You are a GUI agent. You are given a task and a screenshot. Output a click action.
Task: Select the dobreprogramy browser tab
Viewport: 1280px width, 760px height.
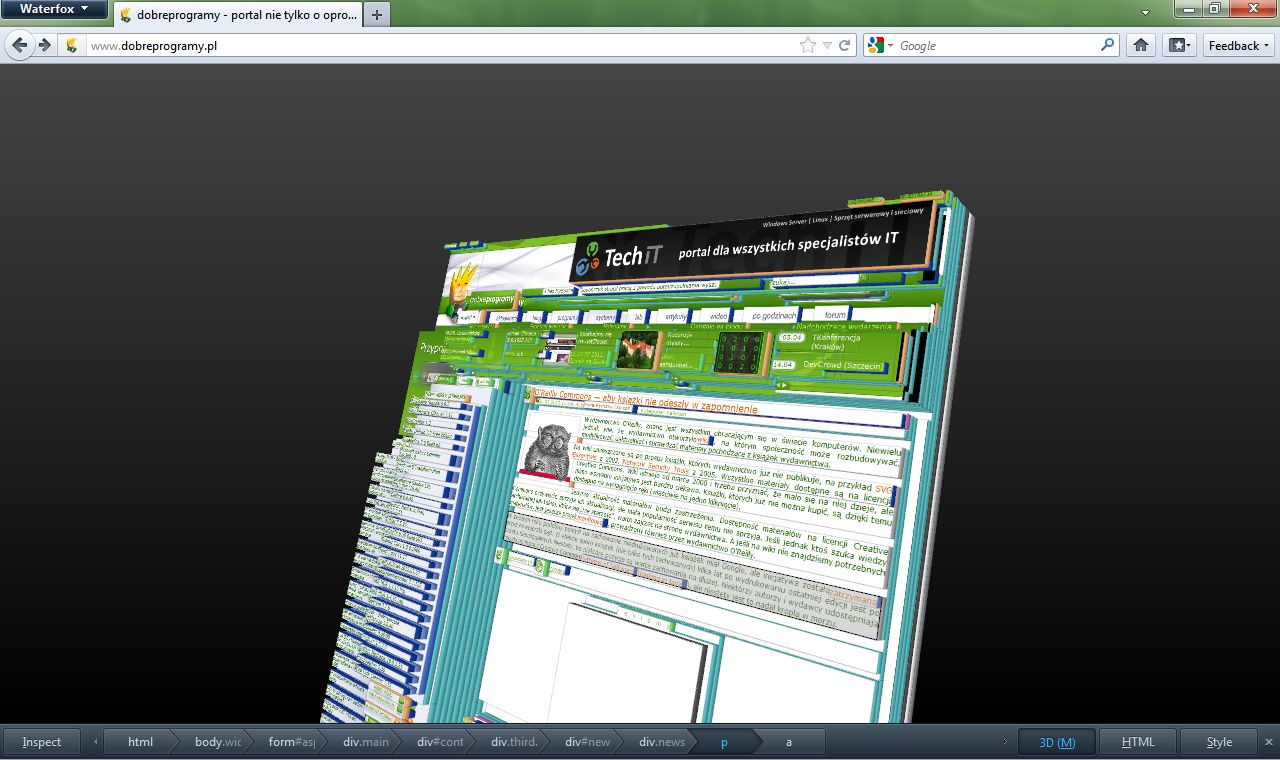[x=237, y=15]
